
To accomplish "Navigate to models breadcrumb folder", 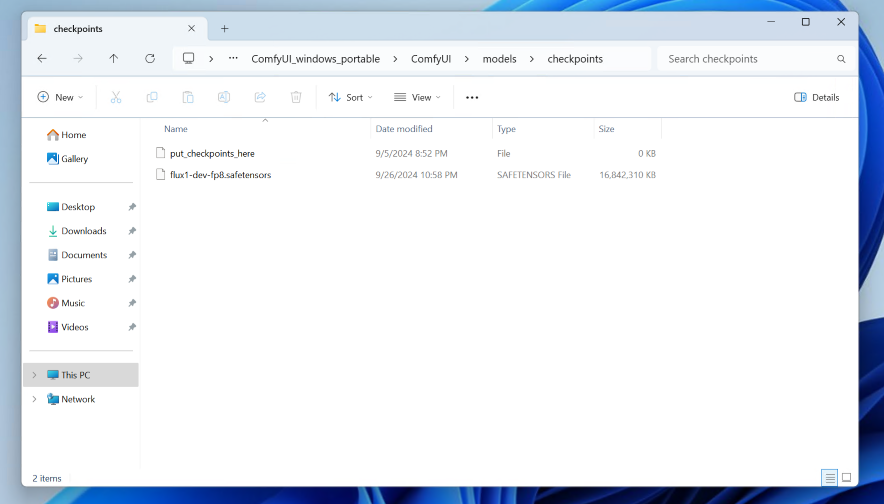I will point(499,59).
